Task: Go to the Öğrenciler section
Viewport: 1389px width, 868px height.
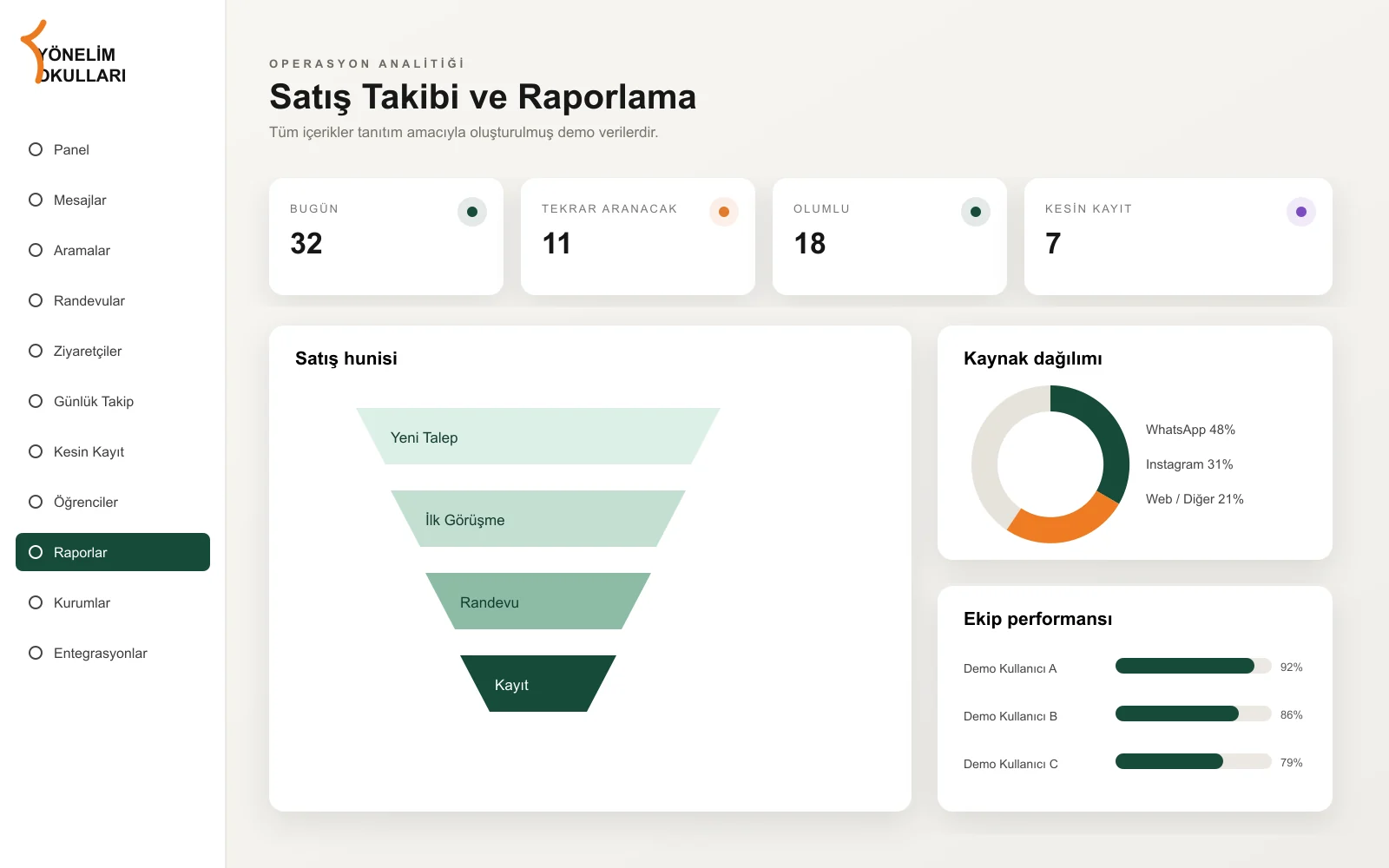Action: (x=113, y=502)
